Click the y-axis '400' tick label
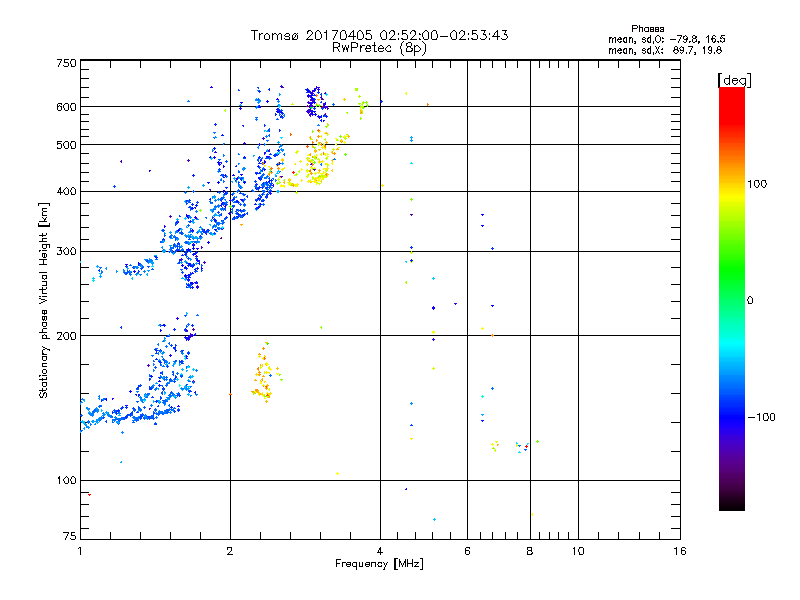The width and height of the screenshot is (800, 600). click(x=66, y=191)
